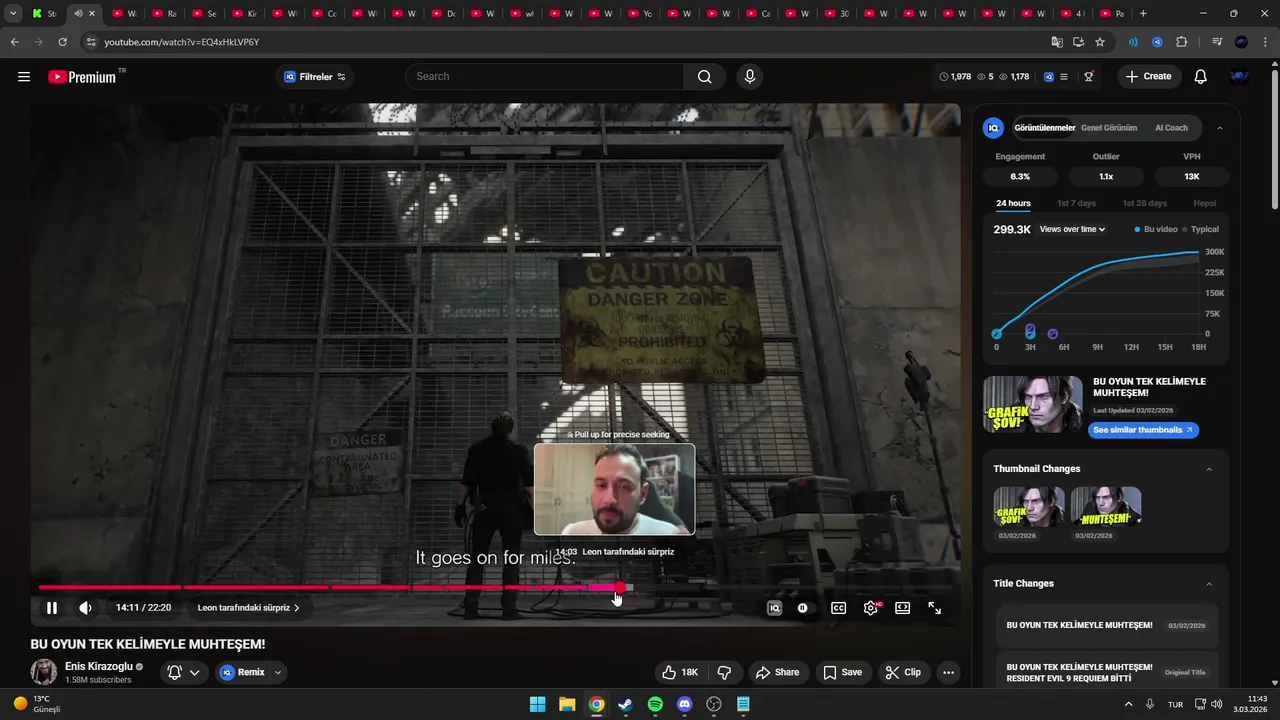1280x720 pixels.
Task: Toggle closed captions CC
Action: point(839,608)
